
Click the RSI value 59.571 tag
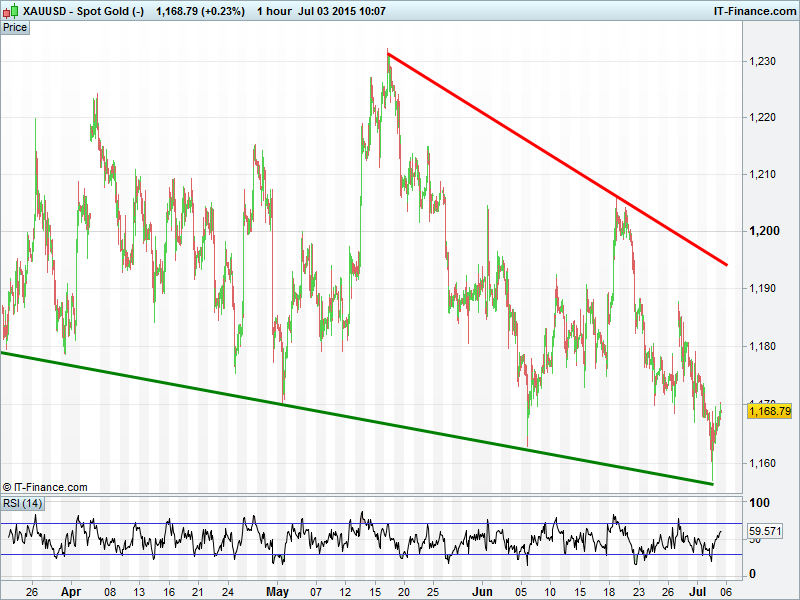pos(763,531)
